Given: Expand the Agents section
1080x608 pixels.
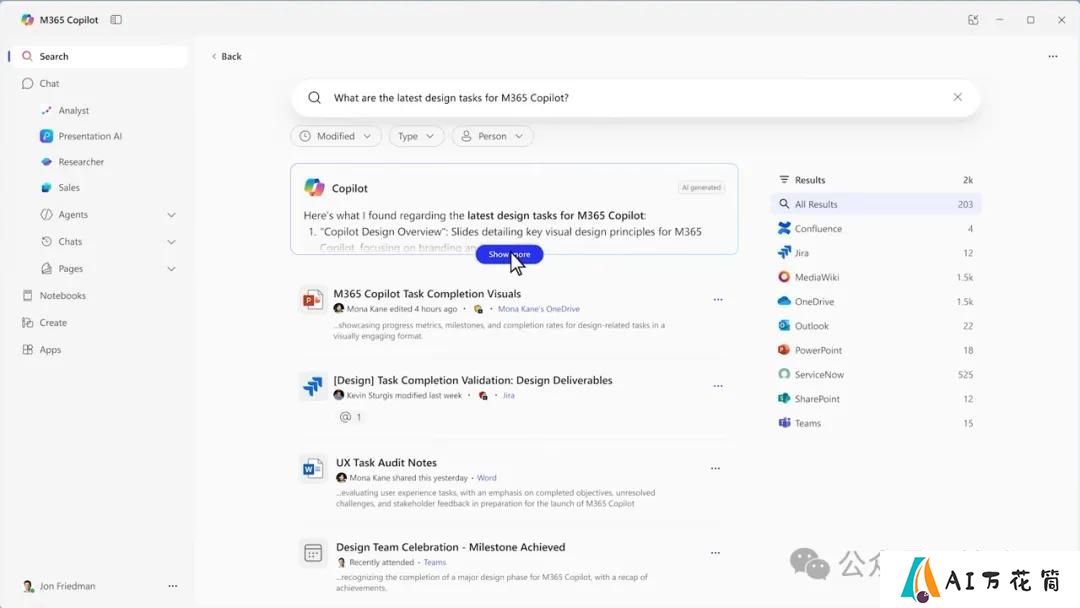Looking at the screenshot, I should (x=172, y=215).
